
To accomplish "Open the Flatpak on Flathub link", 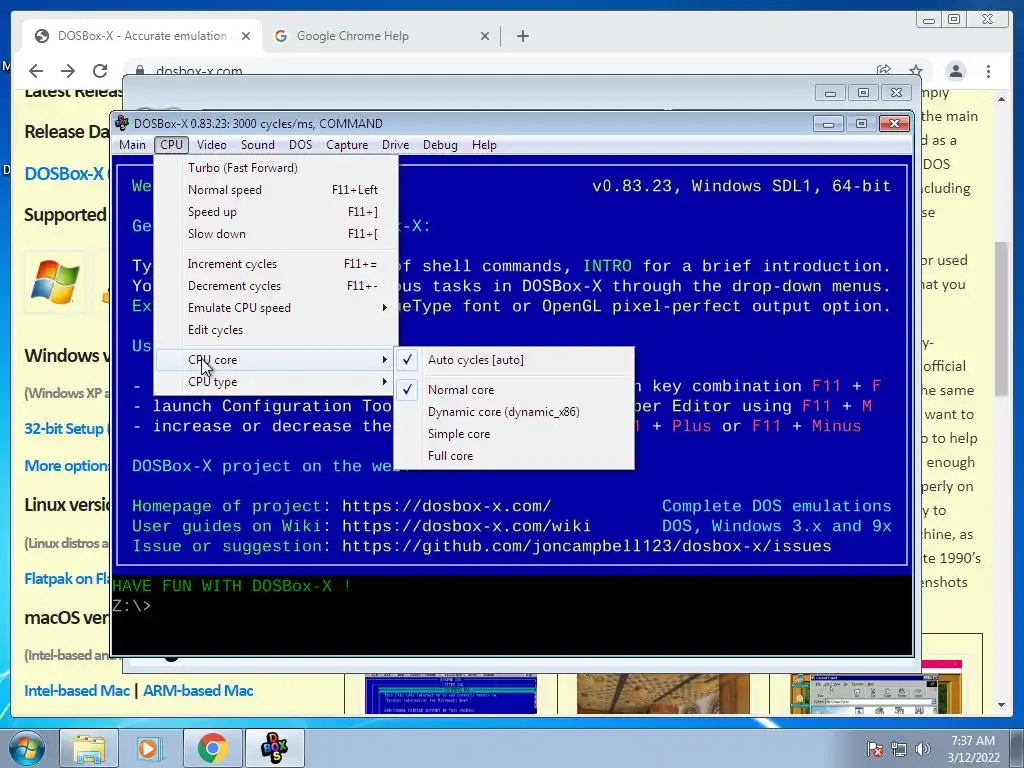I will (x=67, y=579).
